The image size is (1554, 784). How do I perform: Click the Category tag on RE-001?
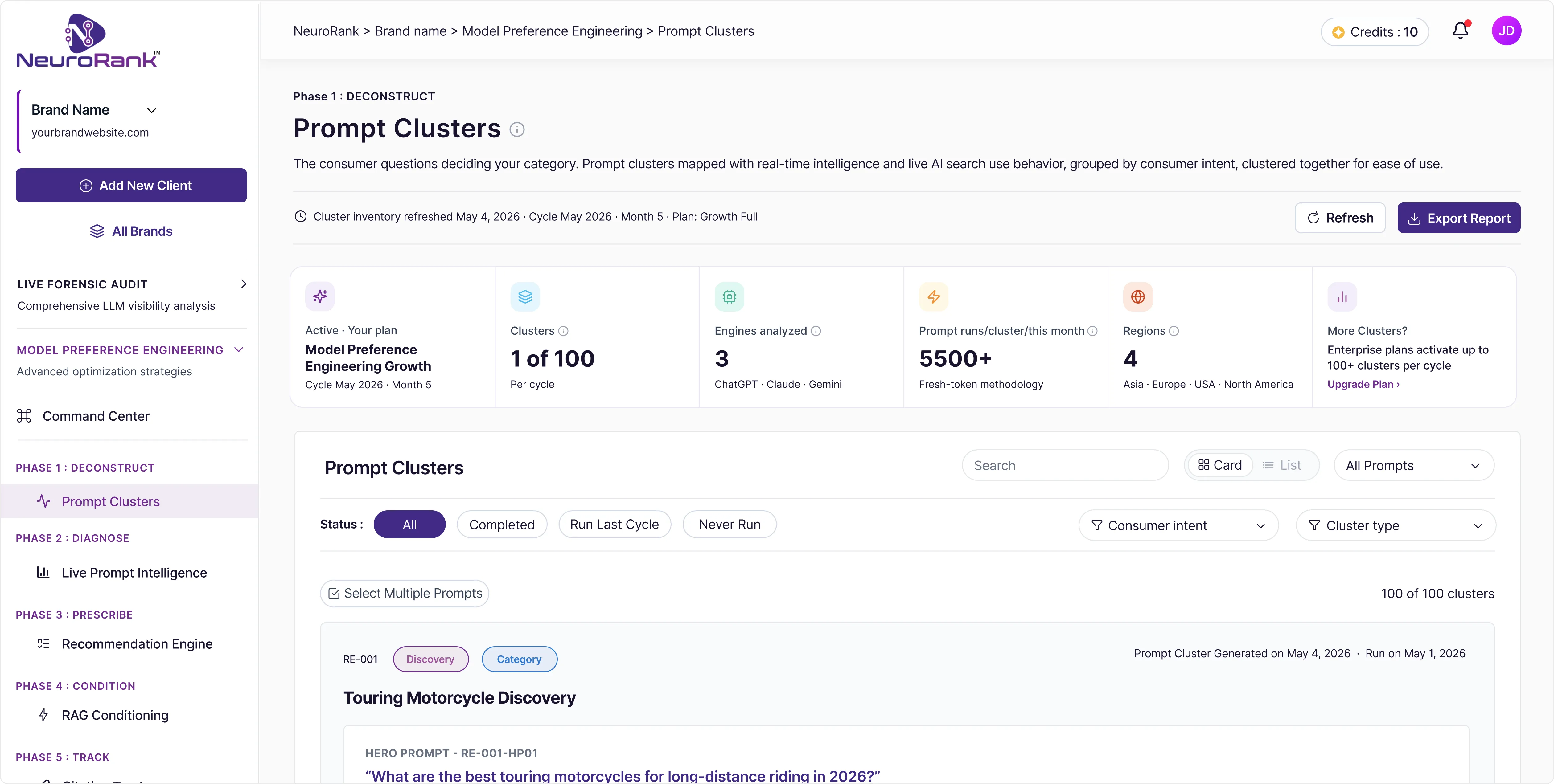coord(520,659)
